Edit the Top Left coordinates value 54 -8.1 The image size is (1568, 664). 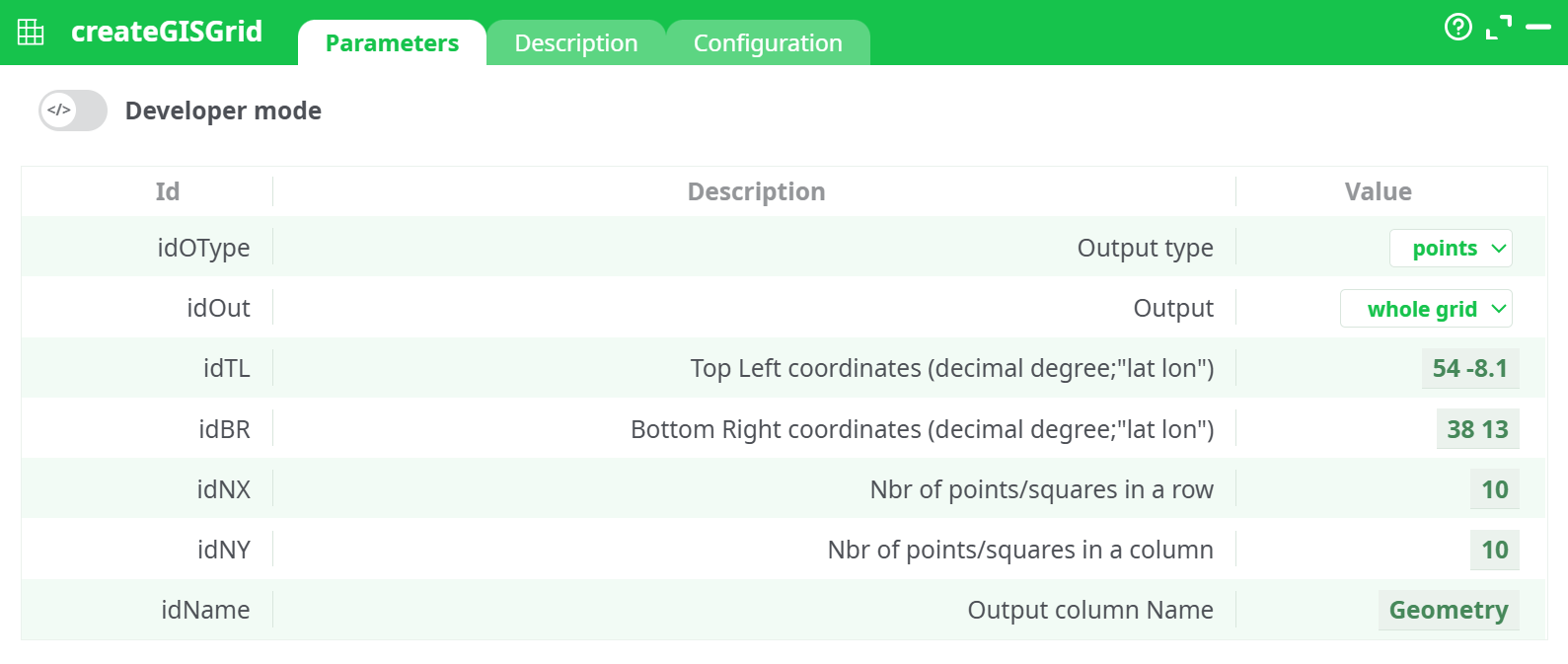(x=1470, y=368)
